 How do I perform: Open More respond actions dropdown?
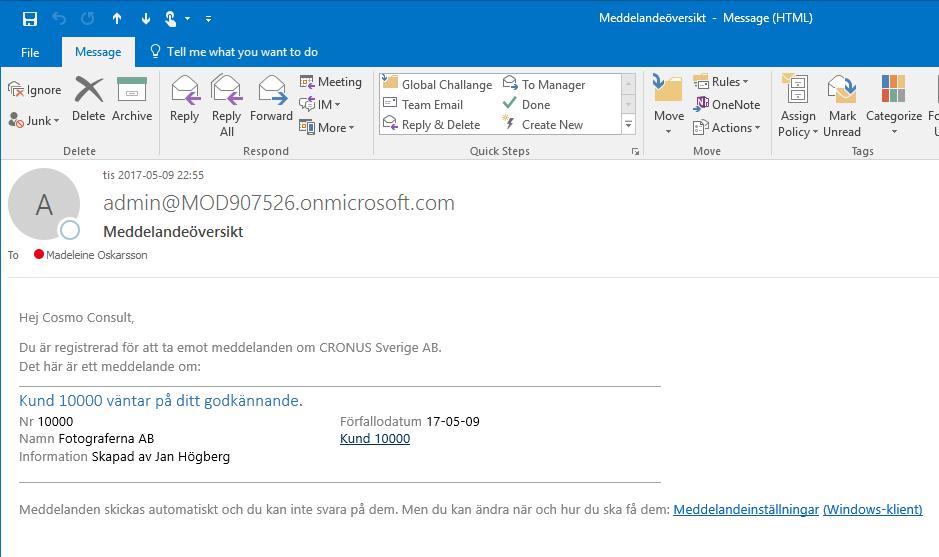(x=327, y=127)
